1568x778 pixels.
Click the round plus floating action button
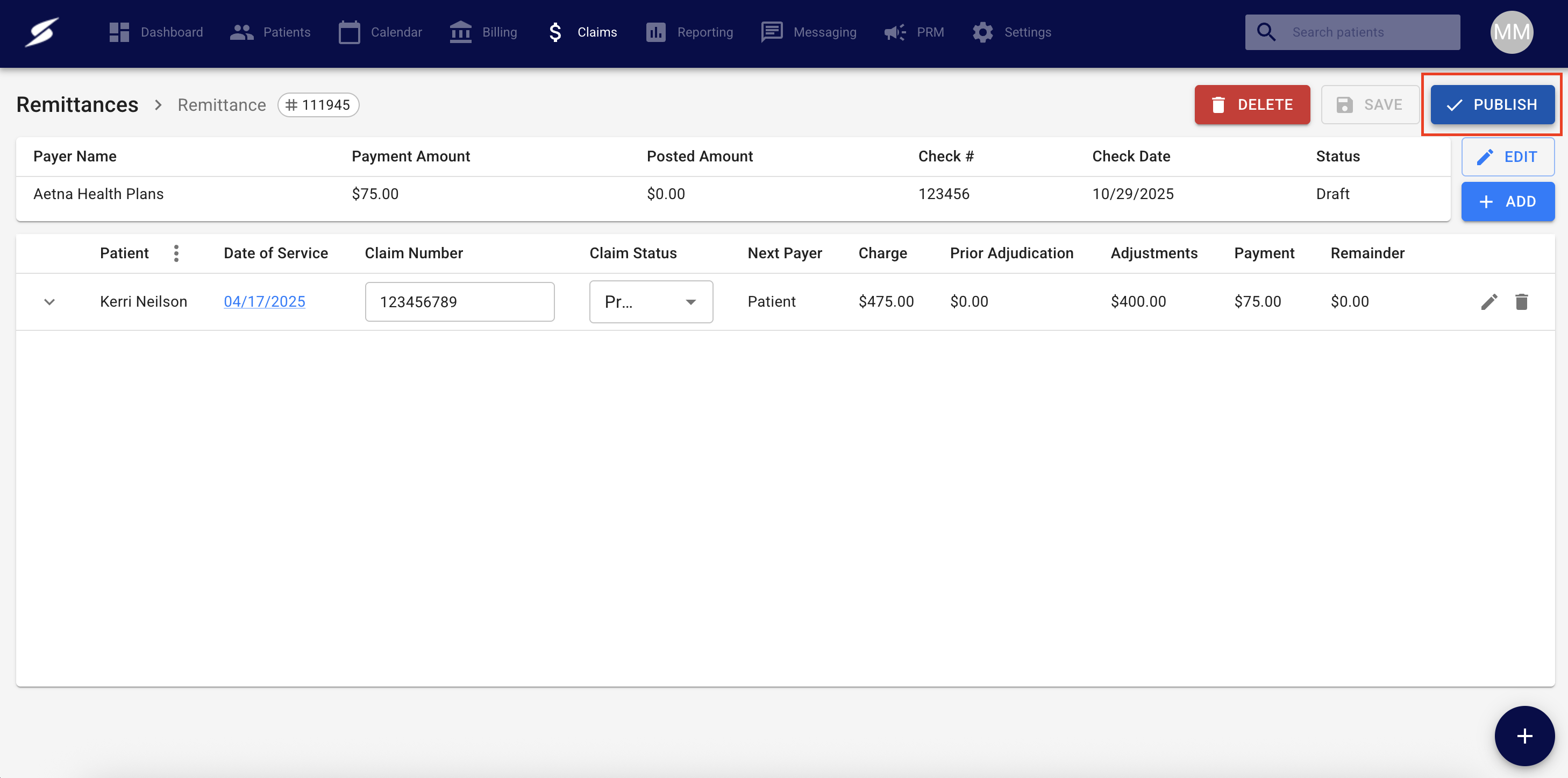click(x=1524, y=735)
